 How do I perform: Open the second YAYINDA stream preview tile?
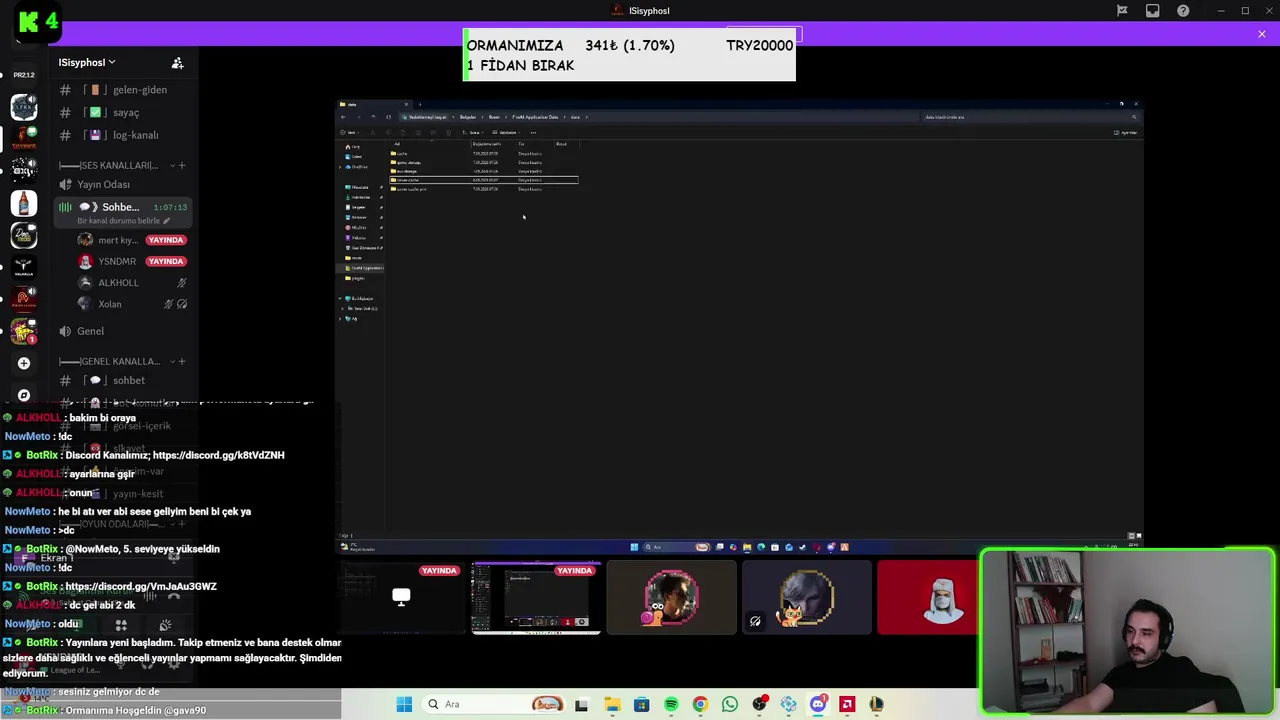pyautogui.click(x=536, y=598)
